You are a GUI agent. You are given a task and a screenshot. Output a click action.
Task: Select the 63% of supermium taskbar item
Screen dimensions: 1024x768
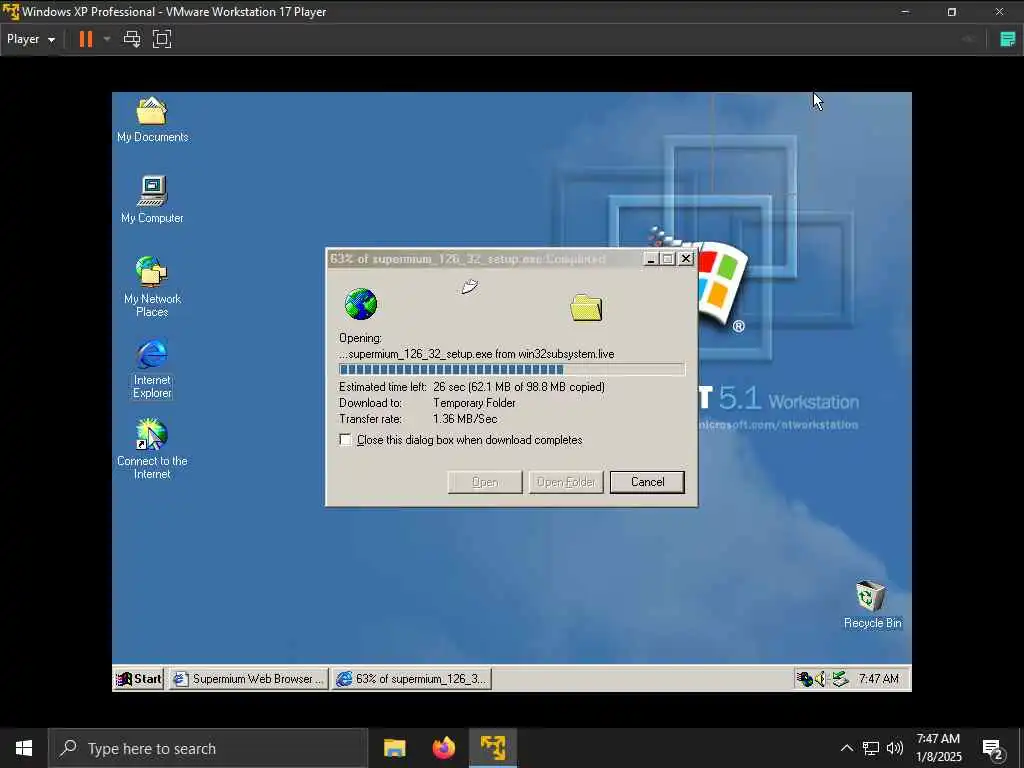pyautogui.click(x=411, y=679)
